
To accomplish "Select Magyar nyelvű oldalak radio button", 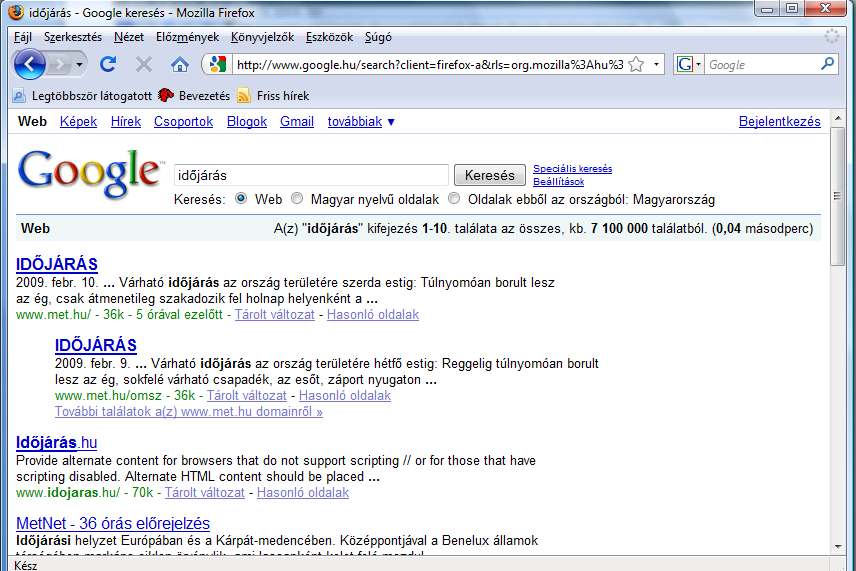I will point(296,199).
